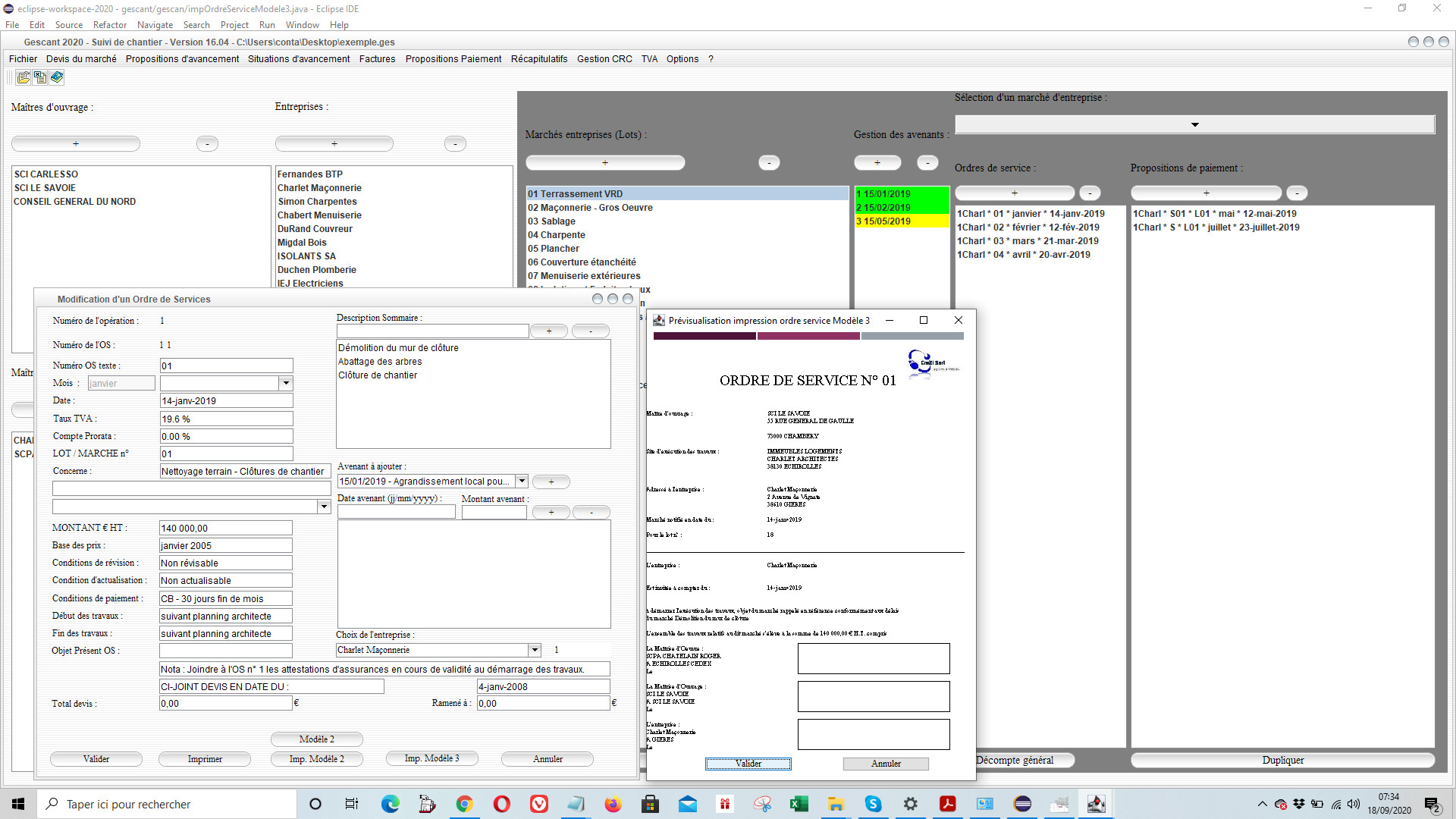Open the dropdown arrow below the Concerne field
The height and width of the screenshot is (819, 1456).
click(x=324, y=506)
